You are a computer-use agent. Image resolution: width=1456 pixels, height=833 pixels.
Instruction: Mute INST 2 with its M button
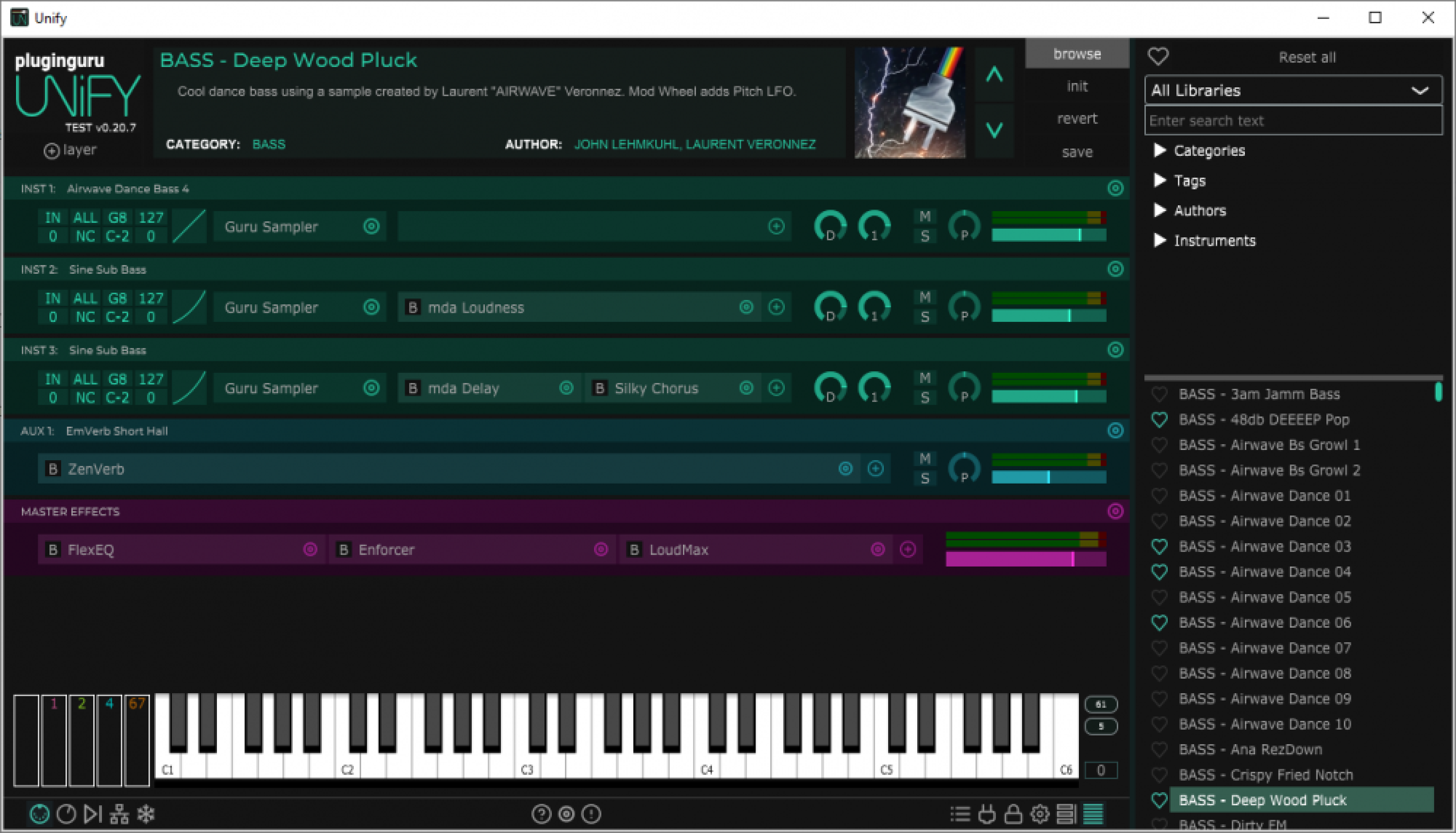point(925,297)
